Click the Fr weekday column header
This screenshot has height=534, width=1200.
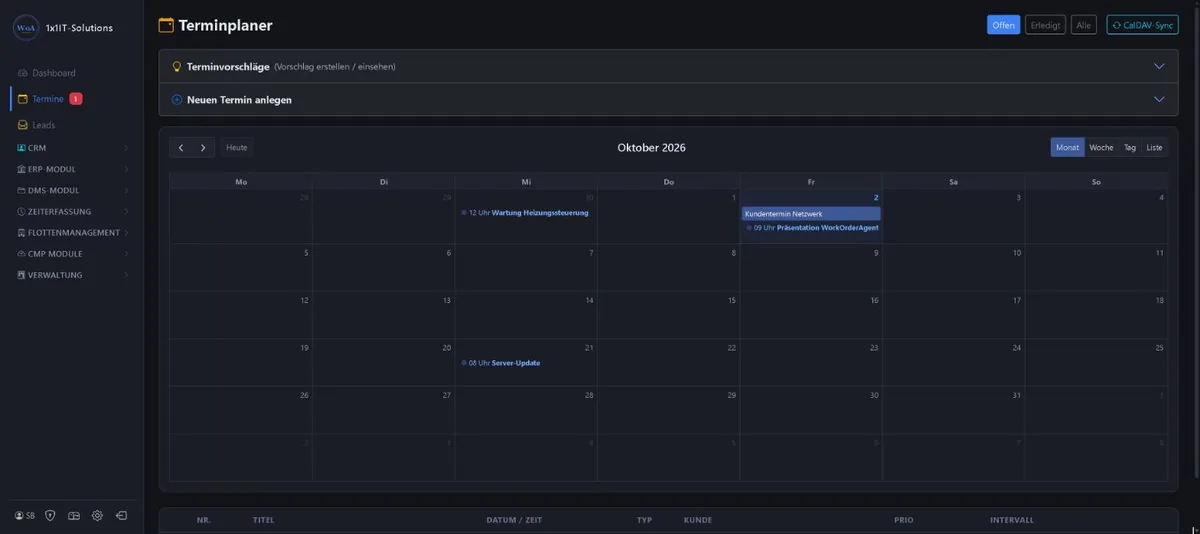point(811,182)
